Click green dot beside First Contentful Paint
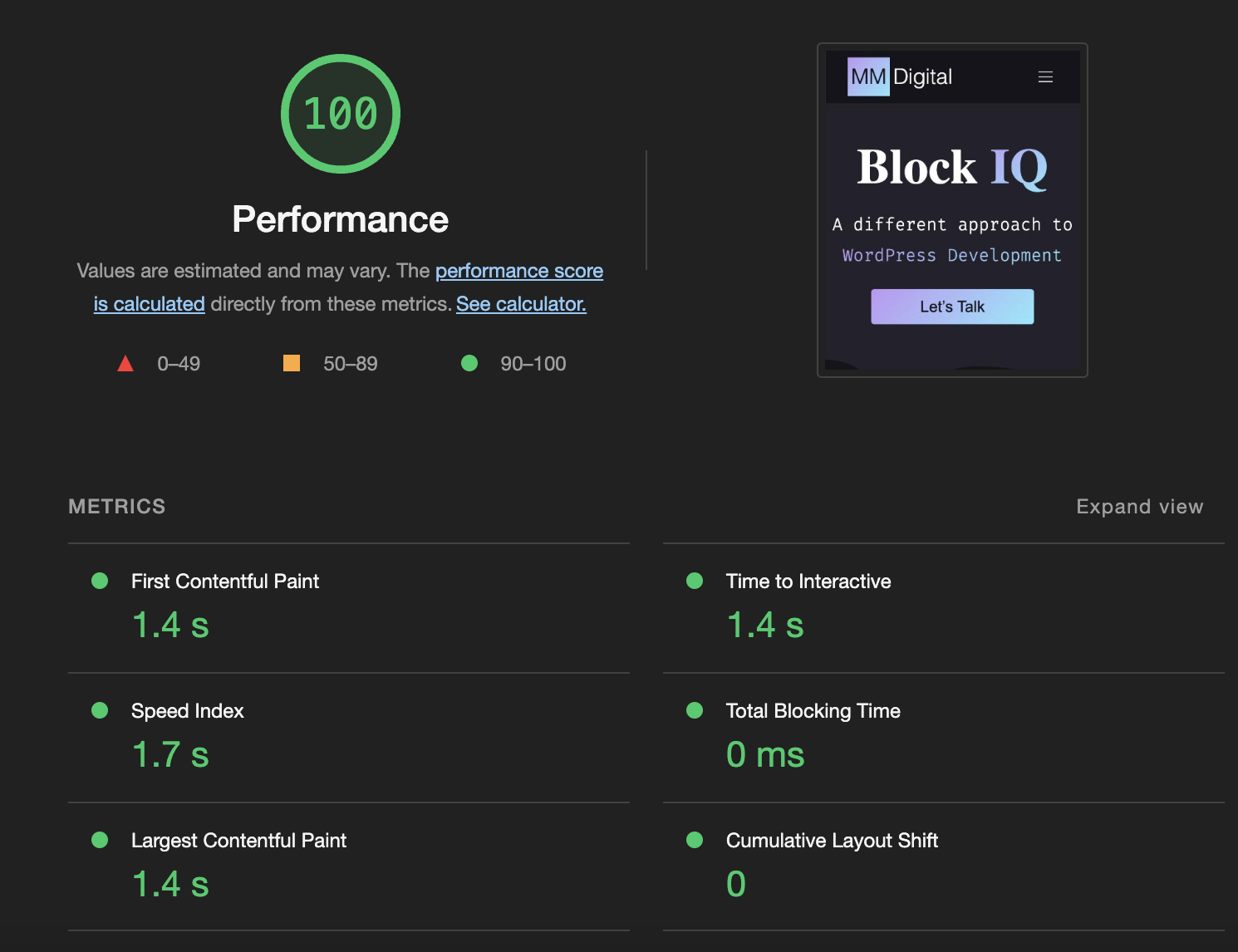Image resolution: width=1238 pixels, height=952 pixels. tap(100, 581)
